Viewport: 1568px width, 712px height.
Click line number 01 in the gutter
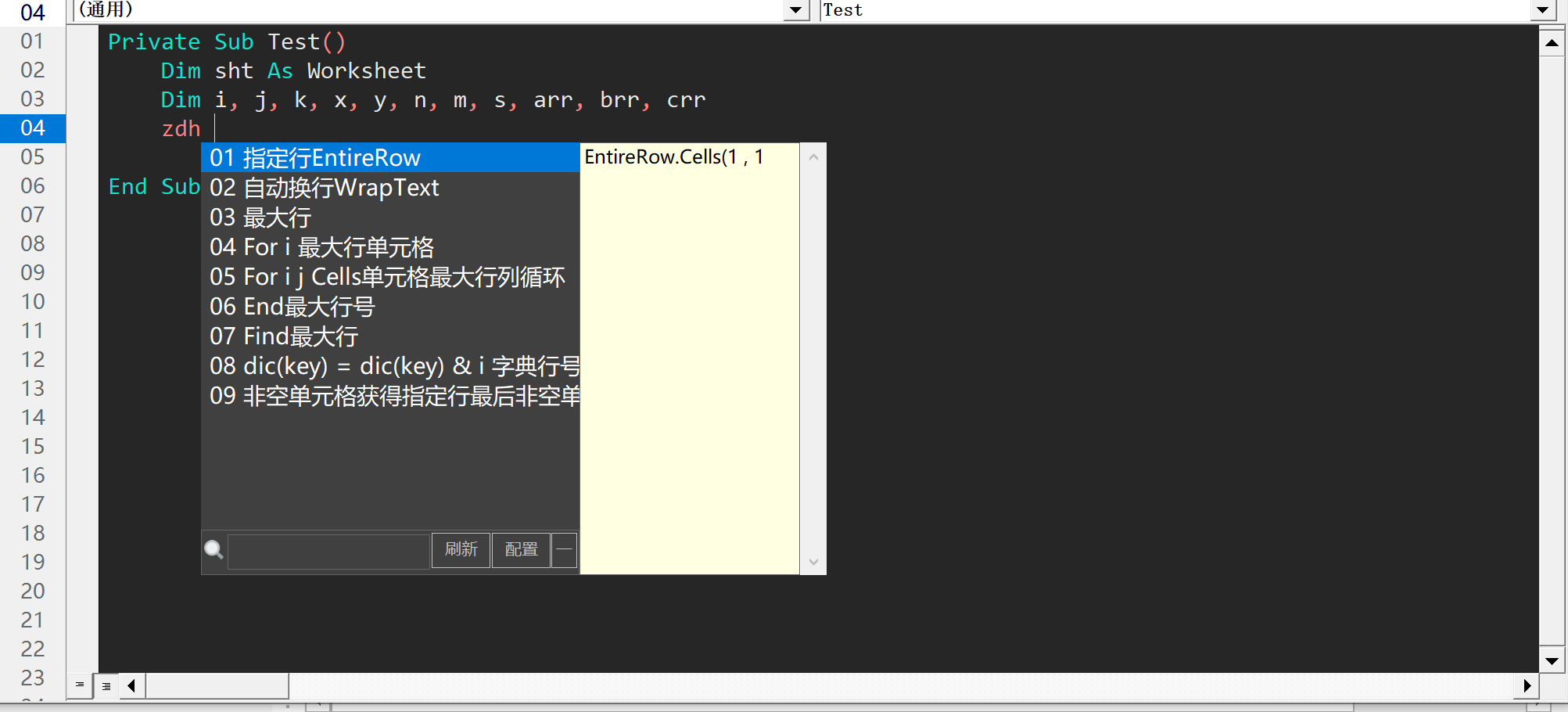click(33, 41)
